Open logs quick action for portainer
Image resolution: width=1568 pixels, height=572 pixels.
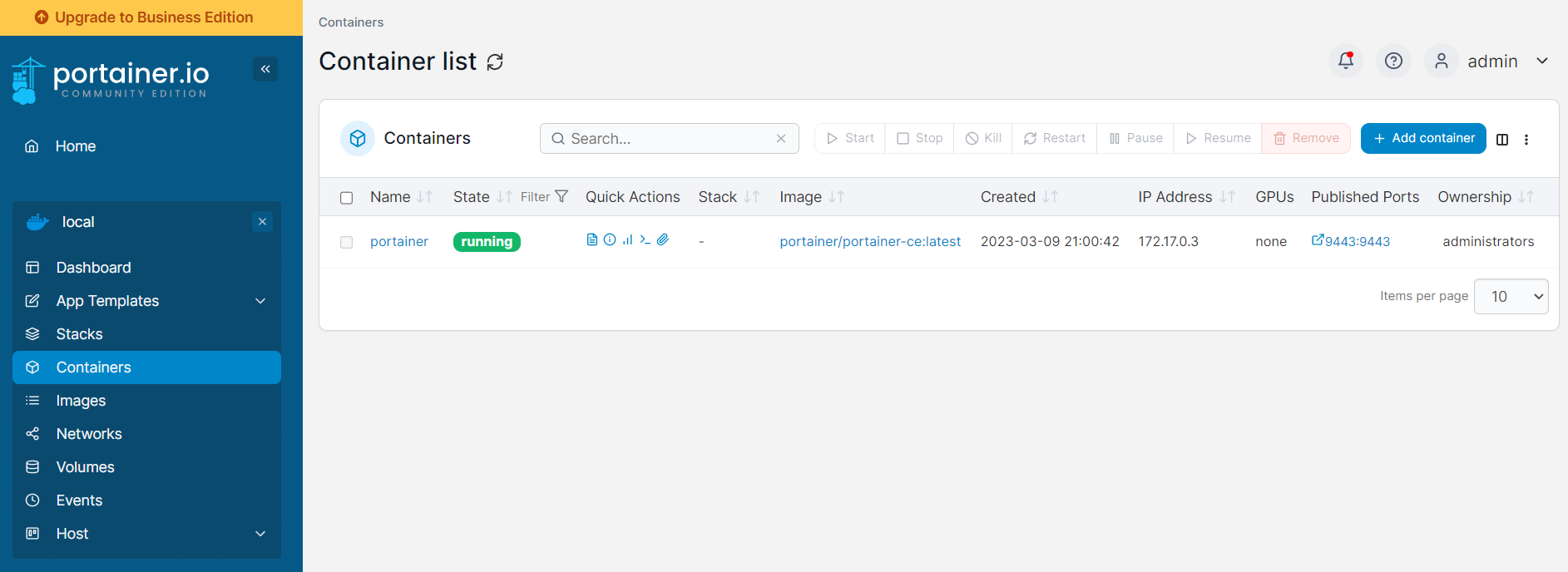pyautogui.click(x=592, y=239)
